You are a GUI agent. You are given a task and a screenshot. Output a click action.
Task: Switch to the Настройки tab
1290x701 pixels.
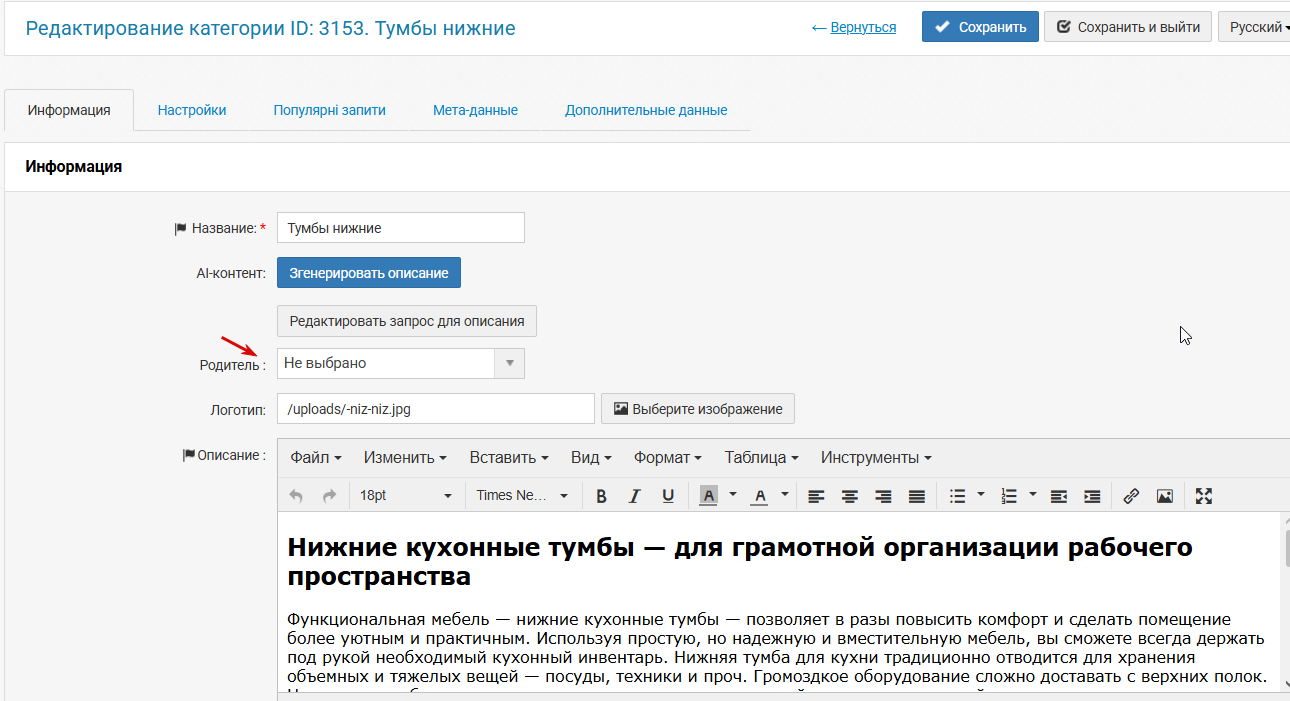(192, 110)
